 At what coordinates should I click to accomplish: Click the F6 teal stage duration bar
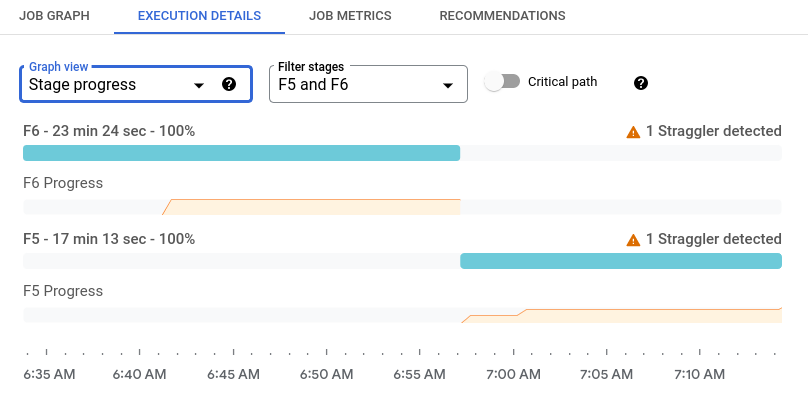[241, 153]
